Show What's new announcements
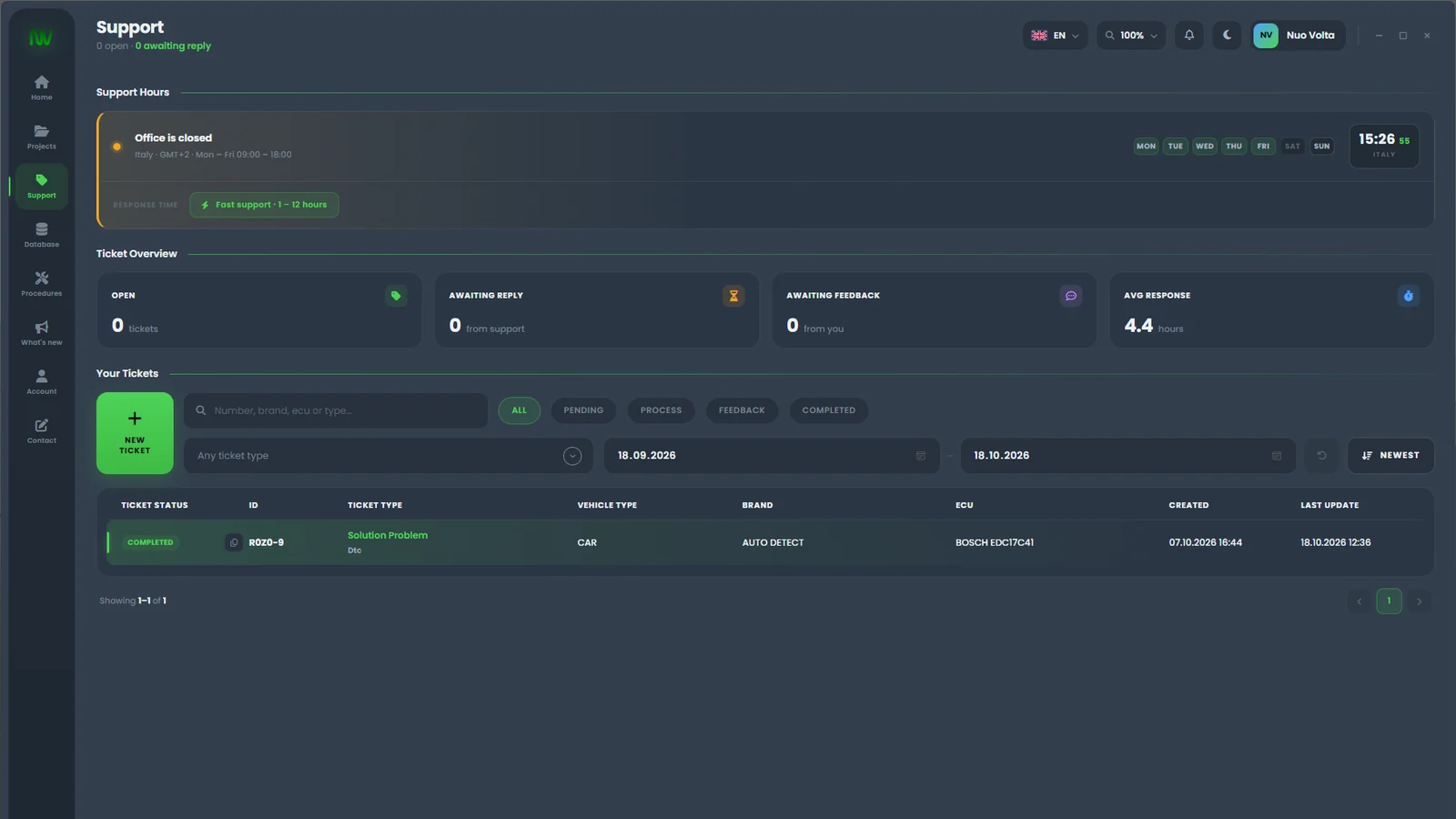This screenshot has height=819, width=1456. click(x=41, y=333)
